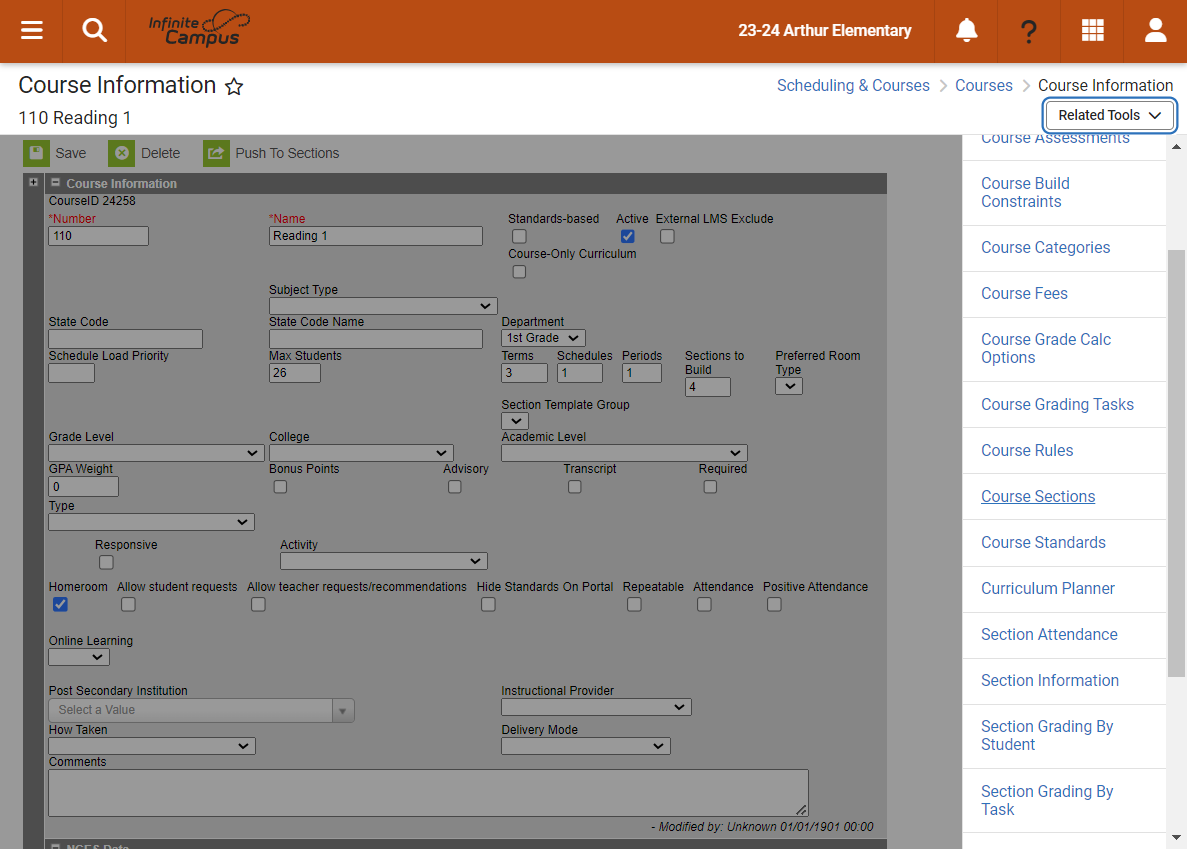The image size is (1187, 849).
Task: Open the Grade Level dropdown
Action: (156, 452)
